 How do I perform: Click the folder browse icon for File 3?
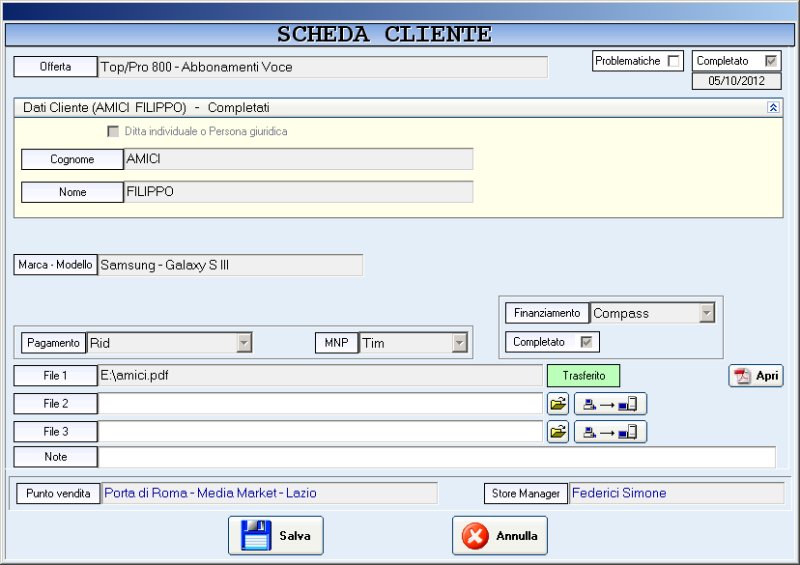pyautogui.click(x=558, y=432)
